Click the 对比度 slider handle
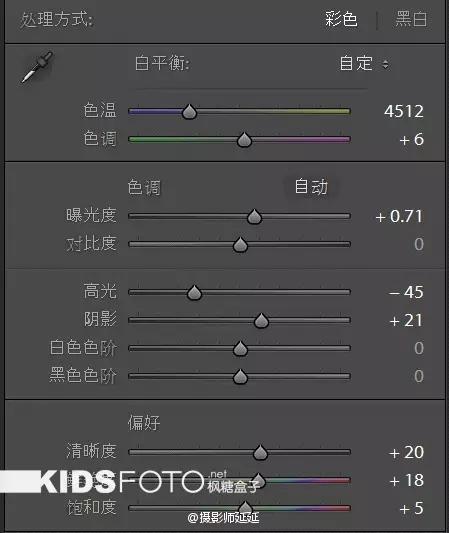The image size is (449, 533). tap(240, 245)
